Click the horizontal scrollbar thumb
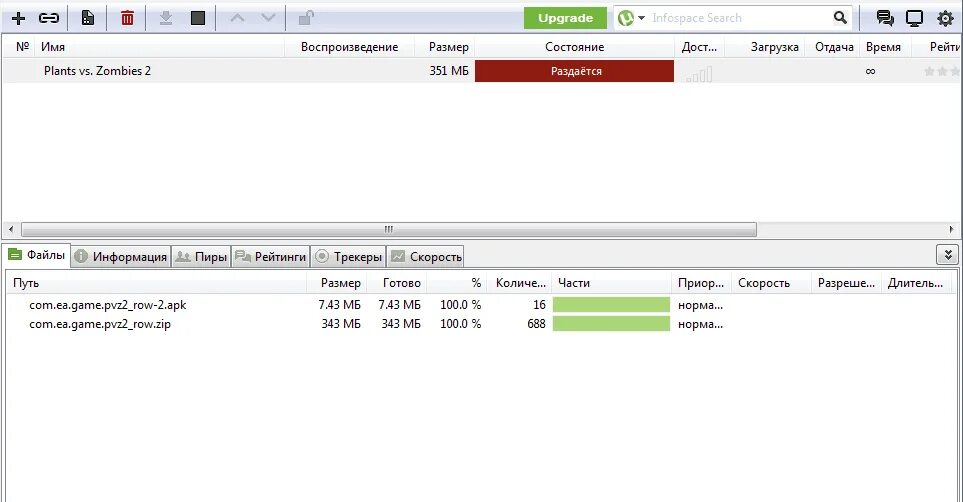 tap(389, 229)
